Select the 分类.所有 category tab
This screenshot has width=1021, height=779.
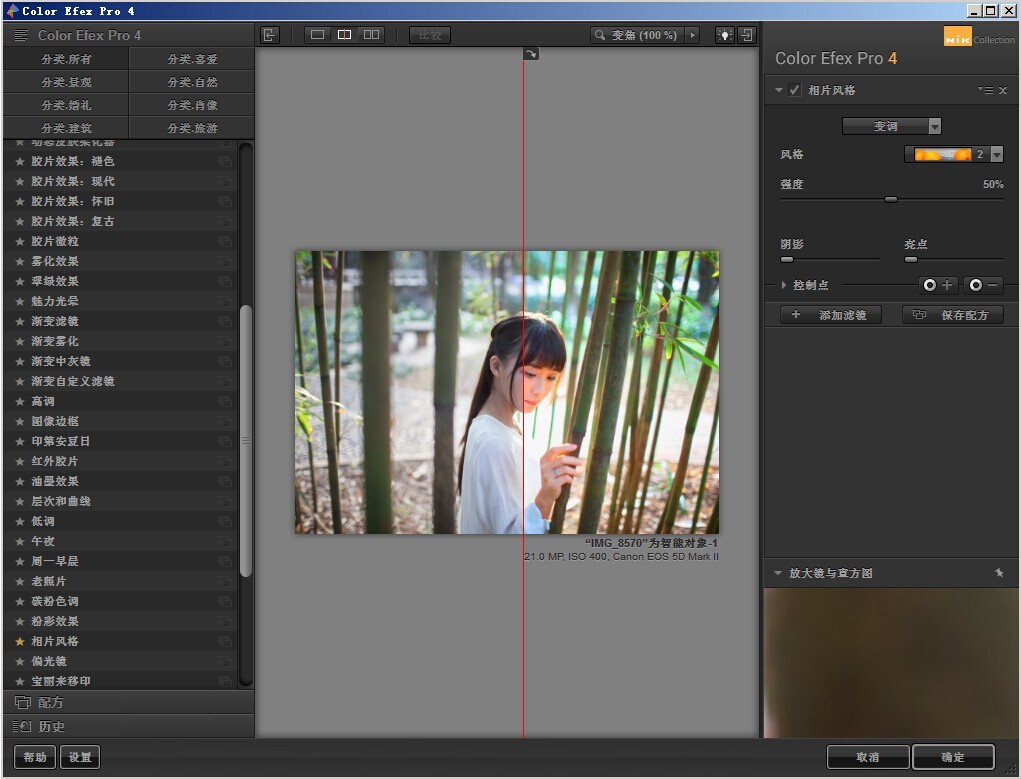pos(66,59)
